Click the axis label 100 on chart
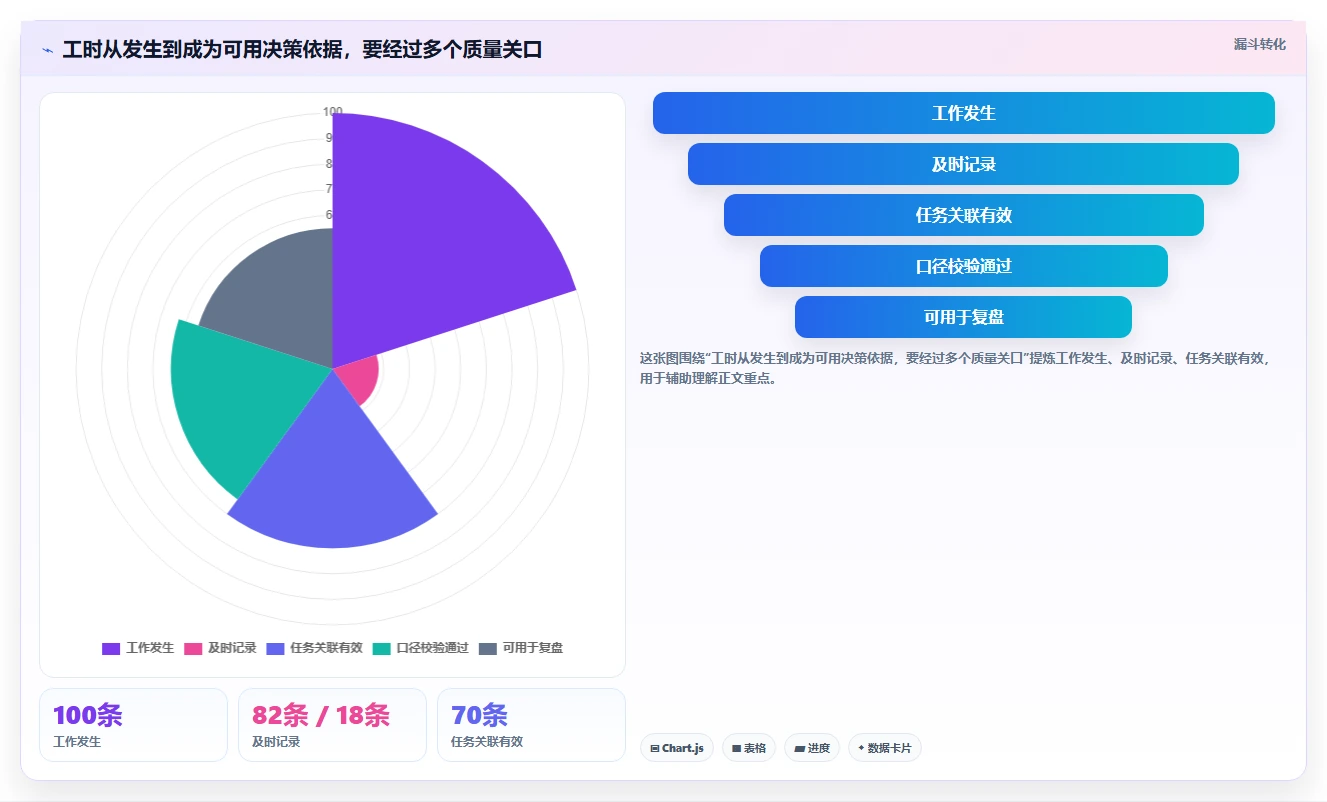The height and width of the screenshot is (802, 1327). [333, 112]
